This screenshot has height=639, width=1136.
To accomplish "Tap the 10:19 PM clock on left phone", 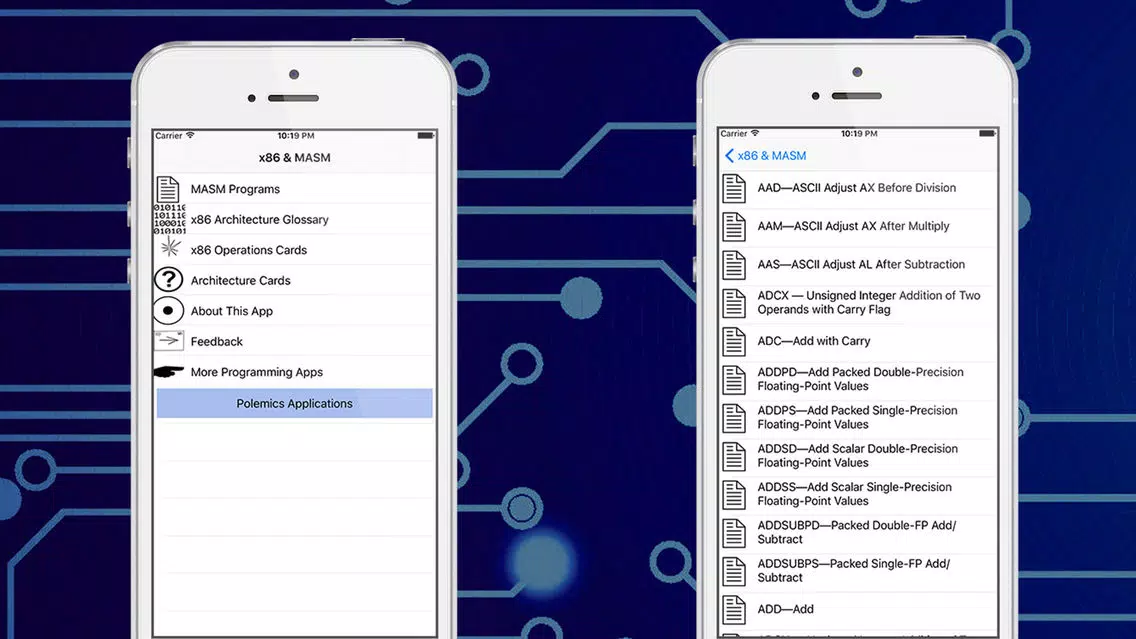I will (296, 135).
